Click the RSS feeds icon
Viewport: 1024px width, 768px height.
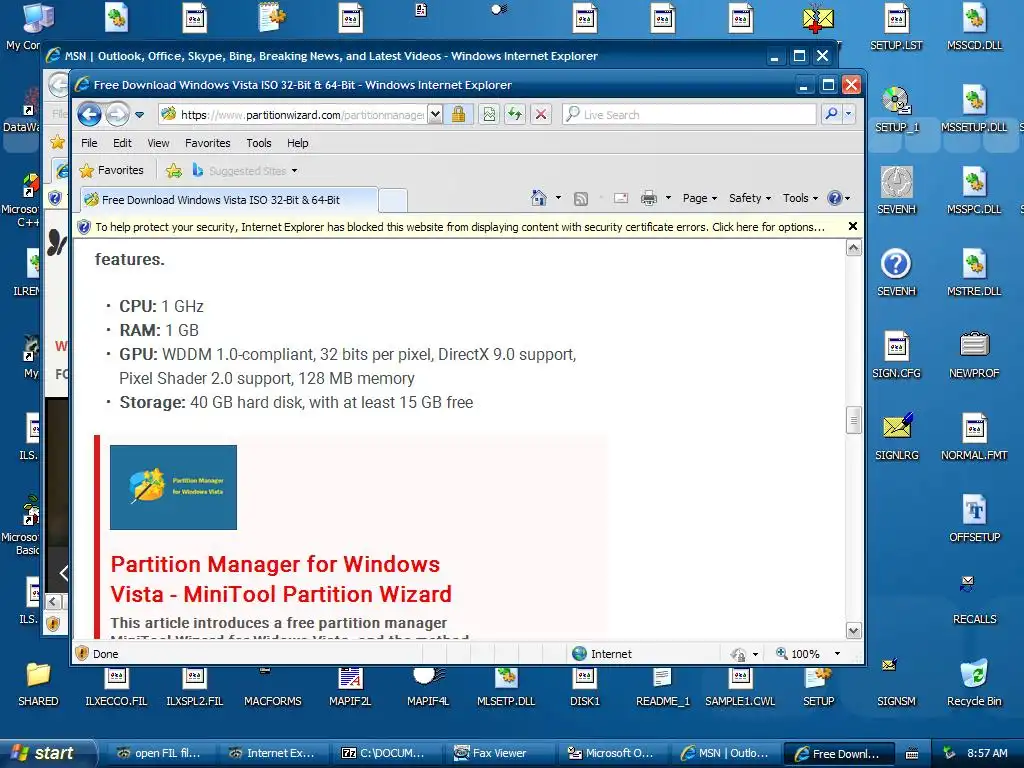click(x=581, y=199)
